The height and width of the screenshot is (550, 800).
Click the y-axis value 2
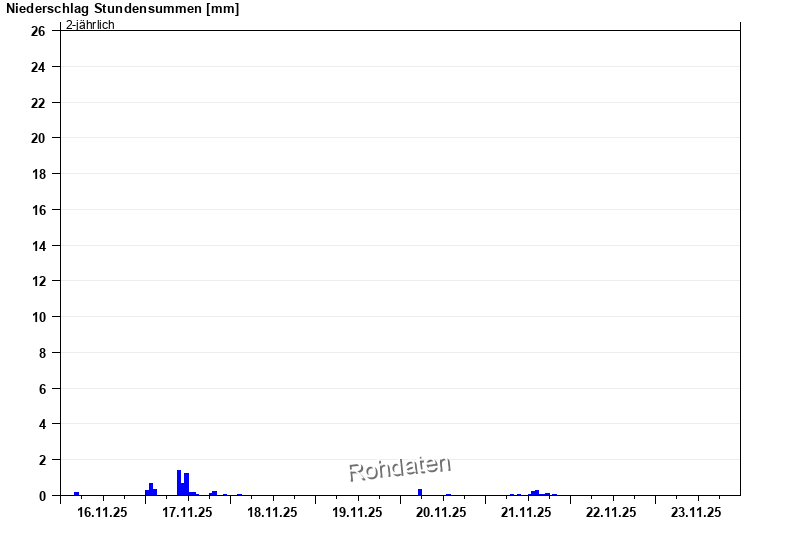tap(42, 460)
